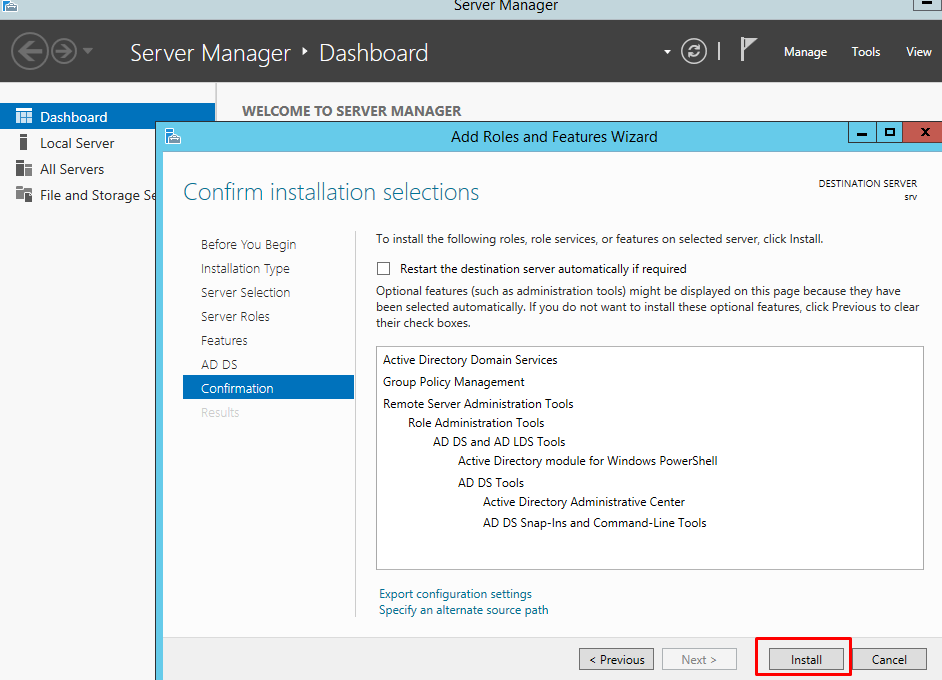Click the AD DS Tools entry
This screenshot has width=942, height=680.
click(491, 483)
